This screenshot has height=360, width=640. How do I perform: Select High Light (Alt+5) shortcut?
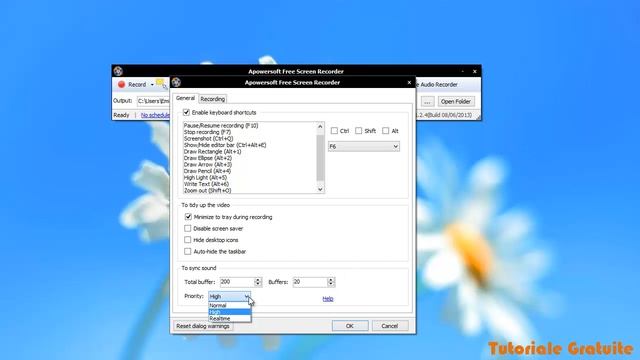click(205, 178)
